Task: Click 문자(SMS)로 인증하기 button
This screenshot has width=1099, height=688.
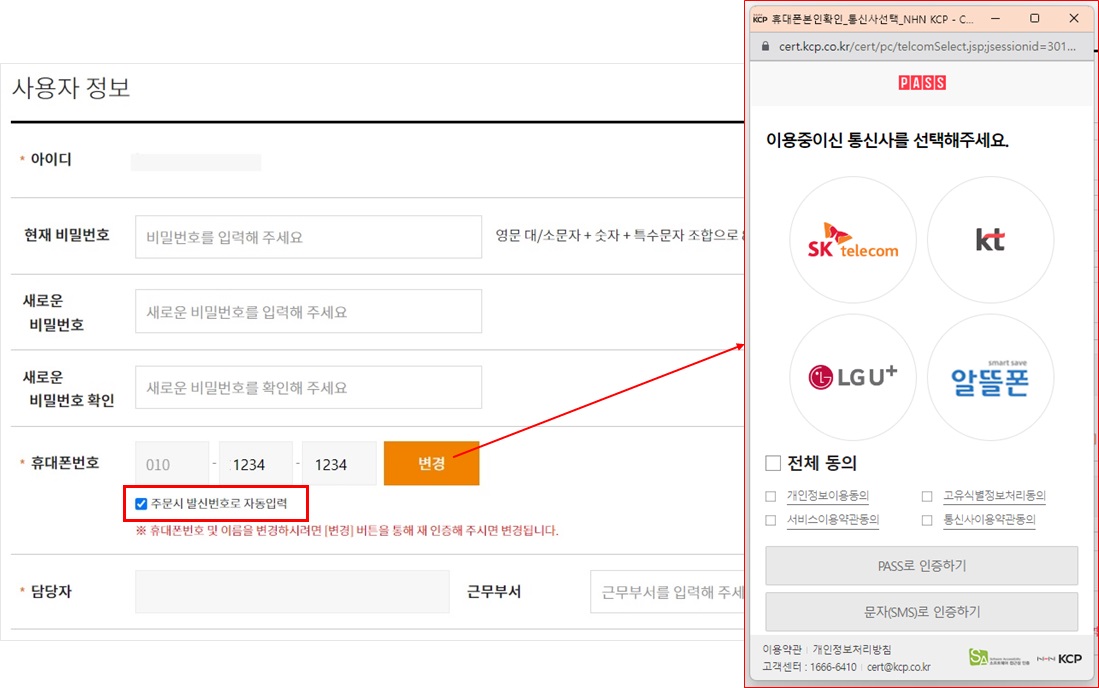Action: [922, 612]
